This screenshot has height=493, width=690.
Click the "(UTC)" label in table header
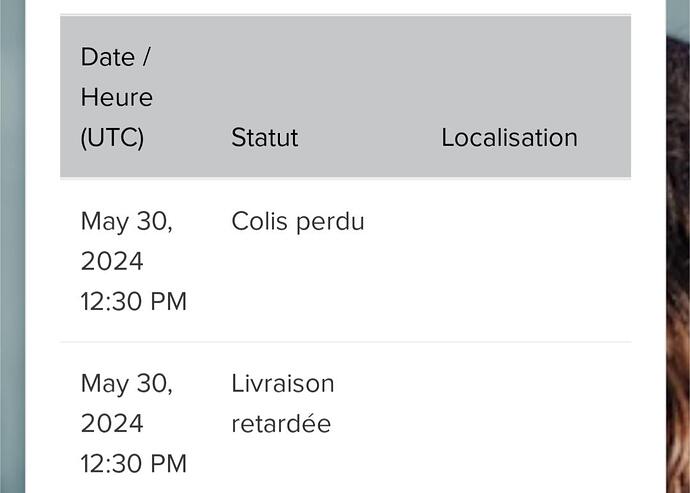[x=112, y=138]
